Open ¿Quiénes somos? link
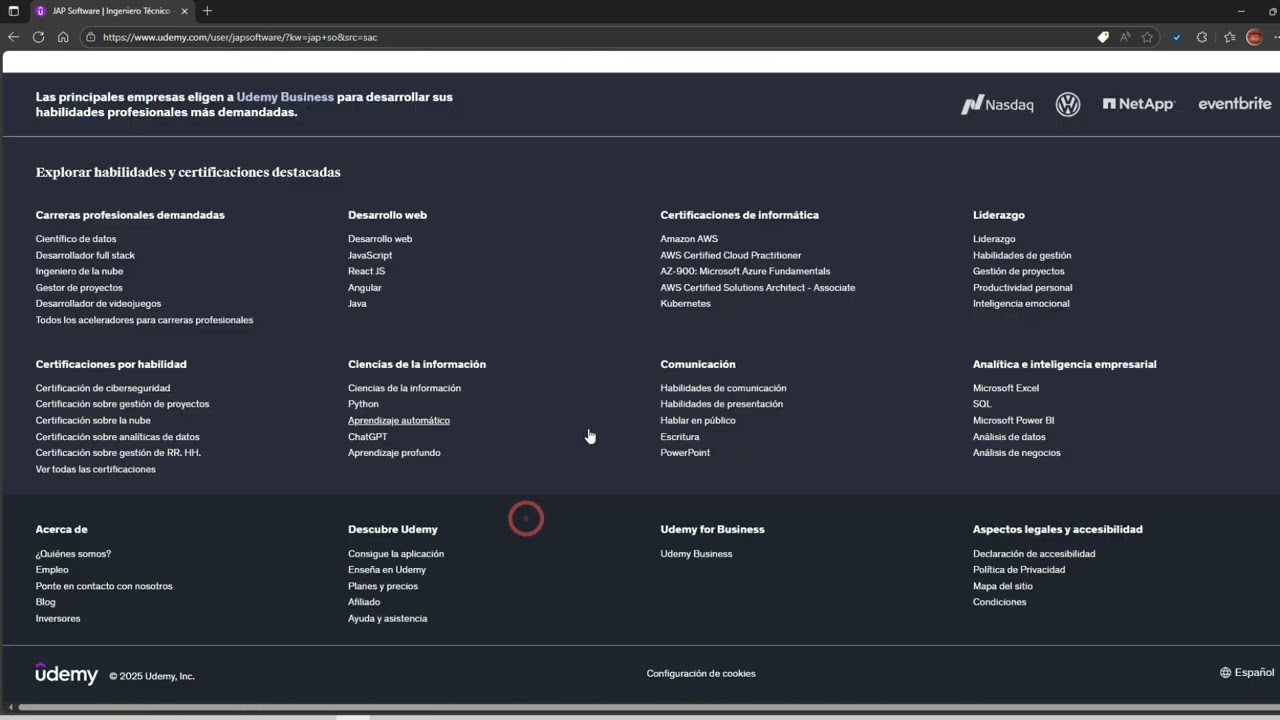The image size is (1280, 720). tap(73, 554)
